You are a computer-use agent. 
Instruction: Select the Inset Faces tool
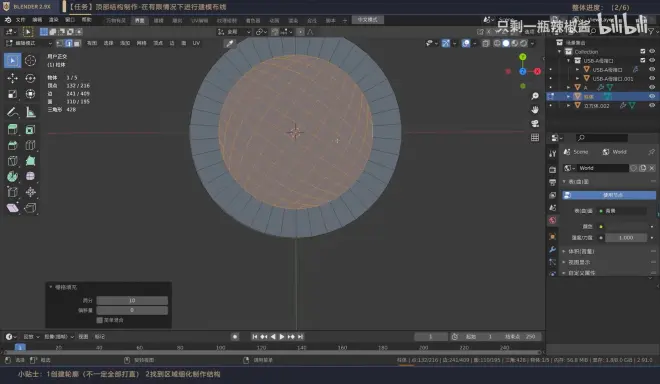[x=30, y=130]
